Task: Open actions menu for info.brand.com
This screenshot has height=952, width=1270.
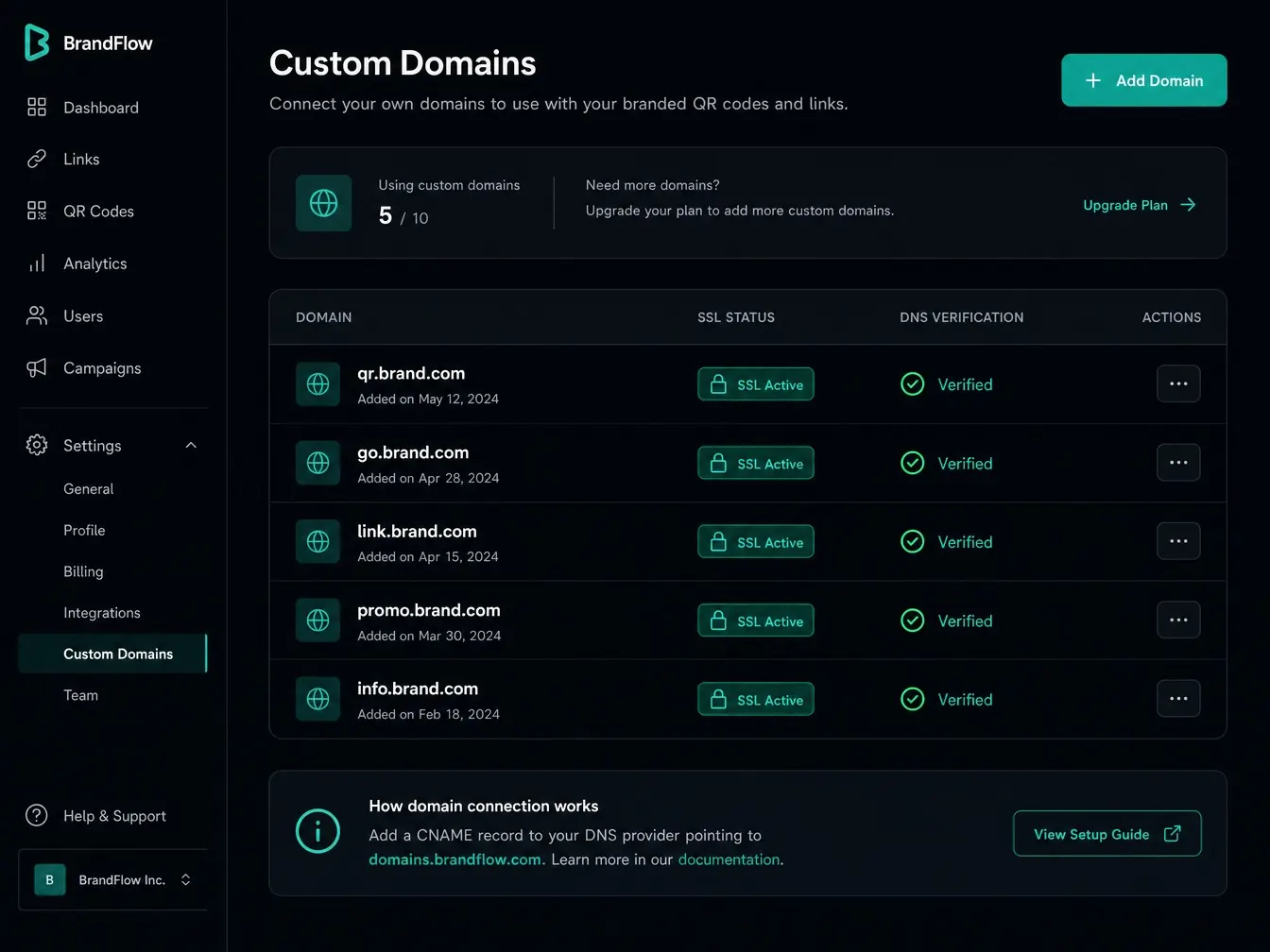Action: pyautogui.click(x=1178, y=699)
